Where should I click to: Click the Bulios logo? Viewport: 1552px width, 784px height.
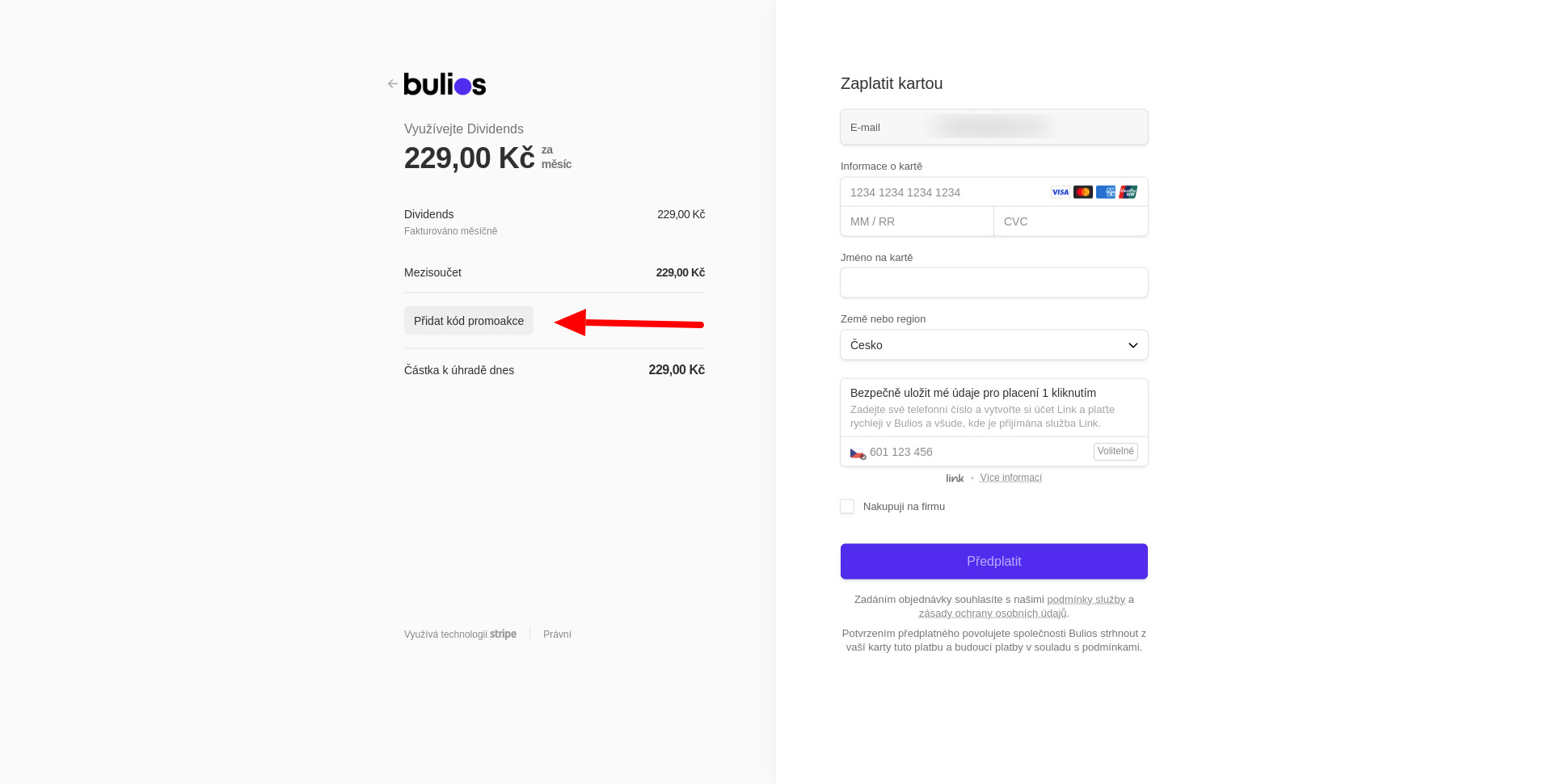[445, 84]
